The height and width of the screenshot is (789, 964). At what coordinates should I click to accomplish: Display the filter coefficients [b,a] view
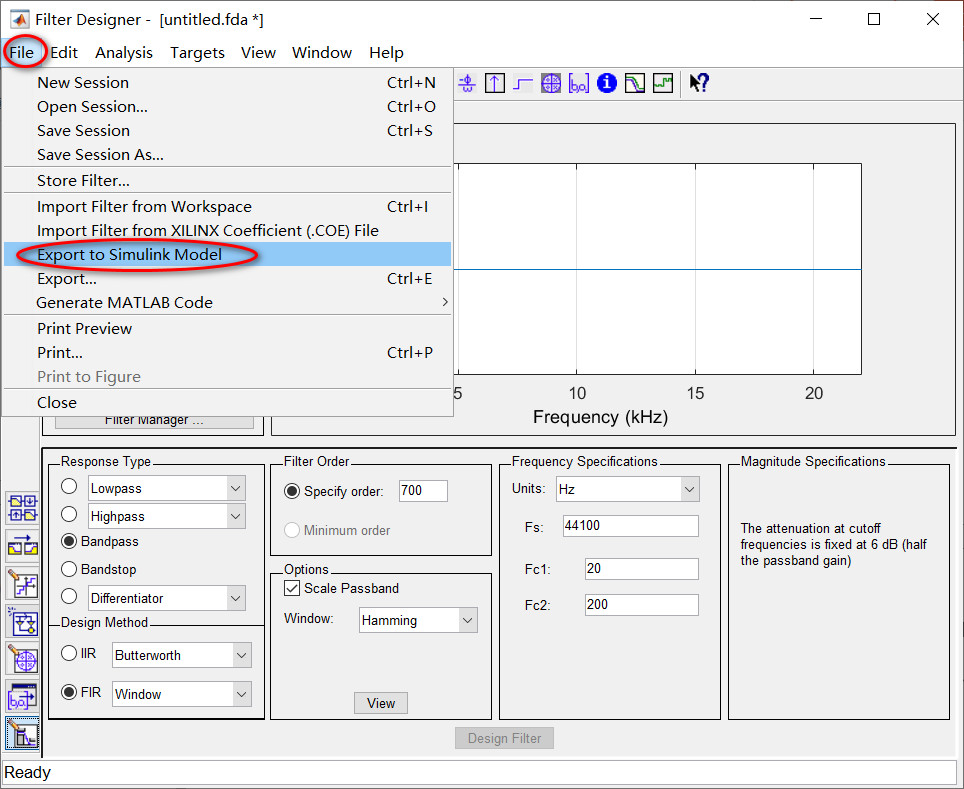579,83
